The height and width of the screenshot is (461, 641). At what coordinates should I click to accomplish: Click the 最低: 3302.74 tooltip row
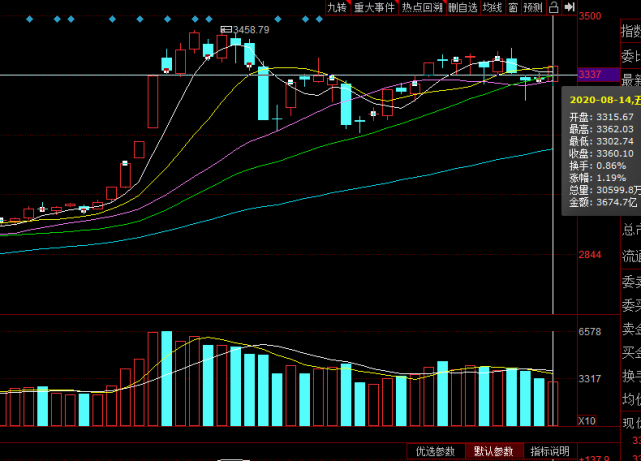(x=601, y=141)
